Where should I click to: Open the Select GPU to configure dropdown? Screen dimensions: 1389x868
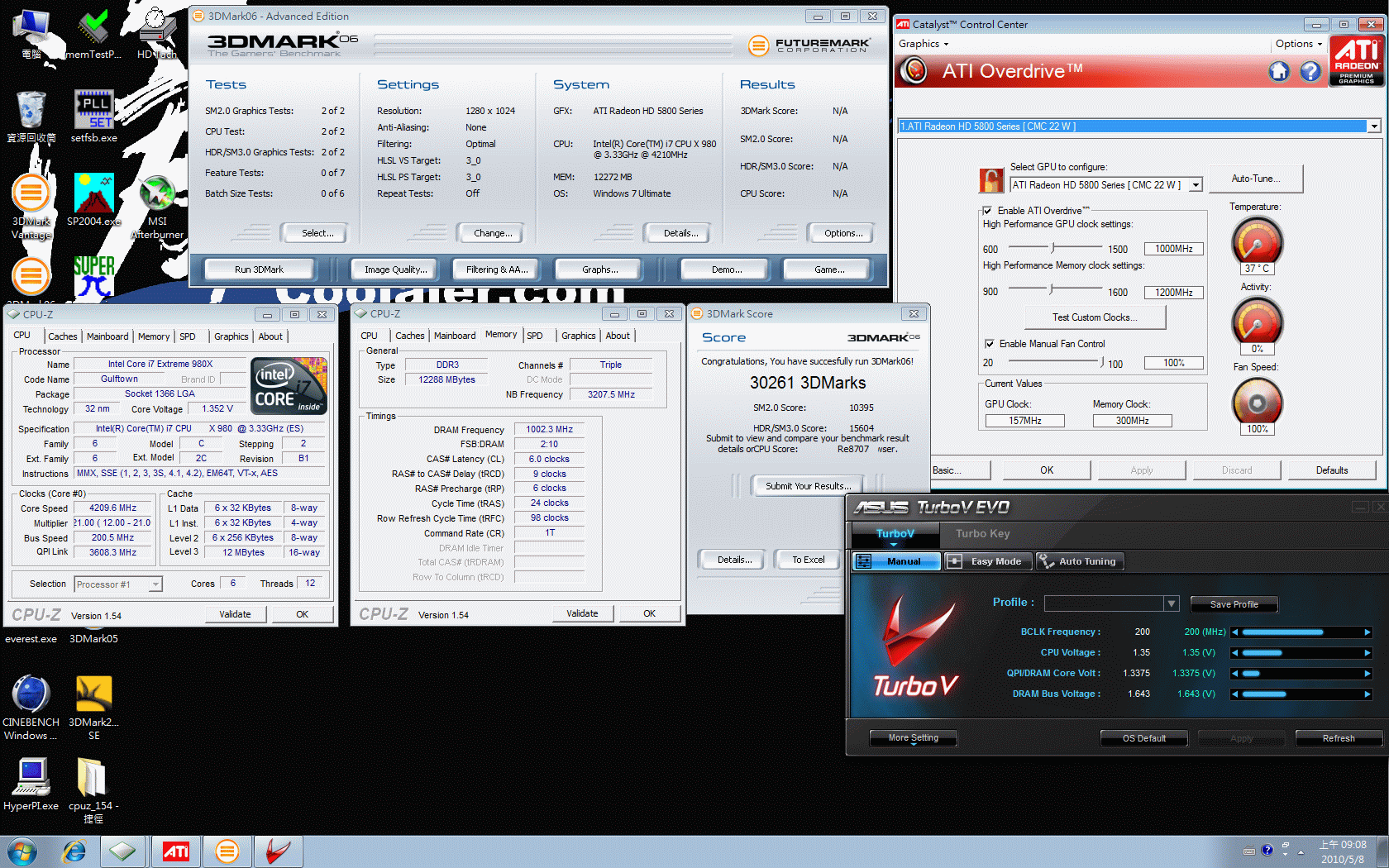pos(1196,185)
